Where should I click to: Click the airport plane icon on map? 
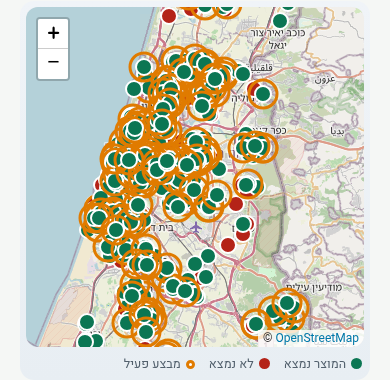point(196,228)
